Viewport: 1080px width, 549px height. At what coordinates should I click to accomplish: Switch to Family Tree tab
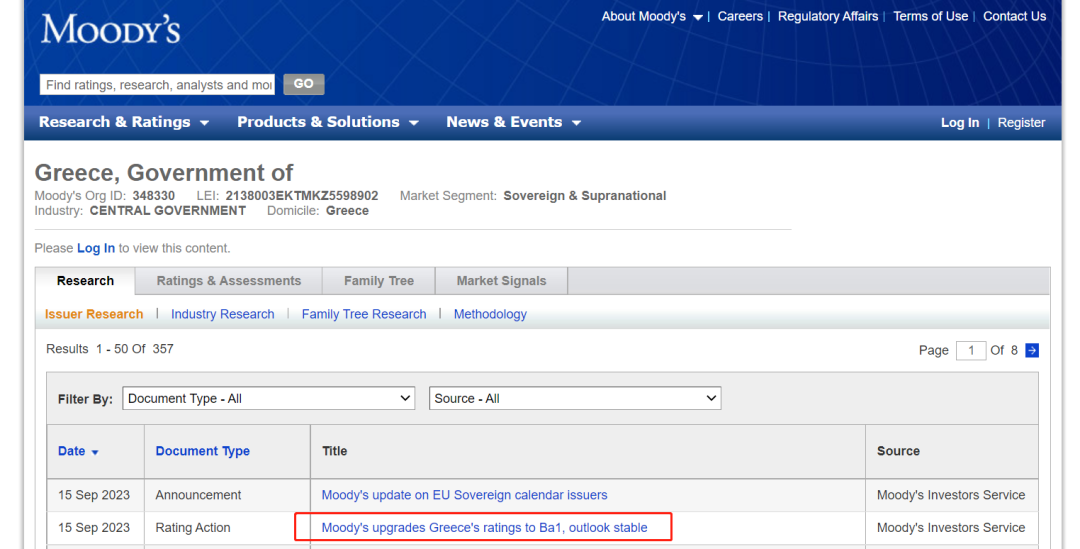click(x=379, y=281)
